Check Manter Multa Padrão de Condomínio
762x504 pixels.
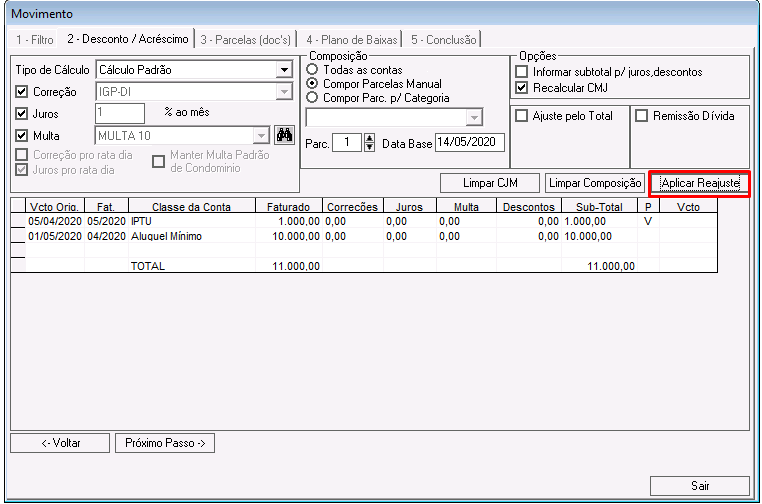click(x=158, y=161)
